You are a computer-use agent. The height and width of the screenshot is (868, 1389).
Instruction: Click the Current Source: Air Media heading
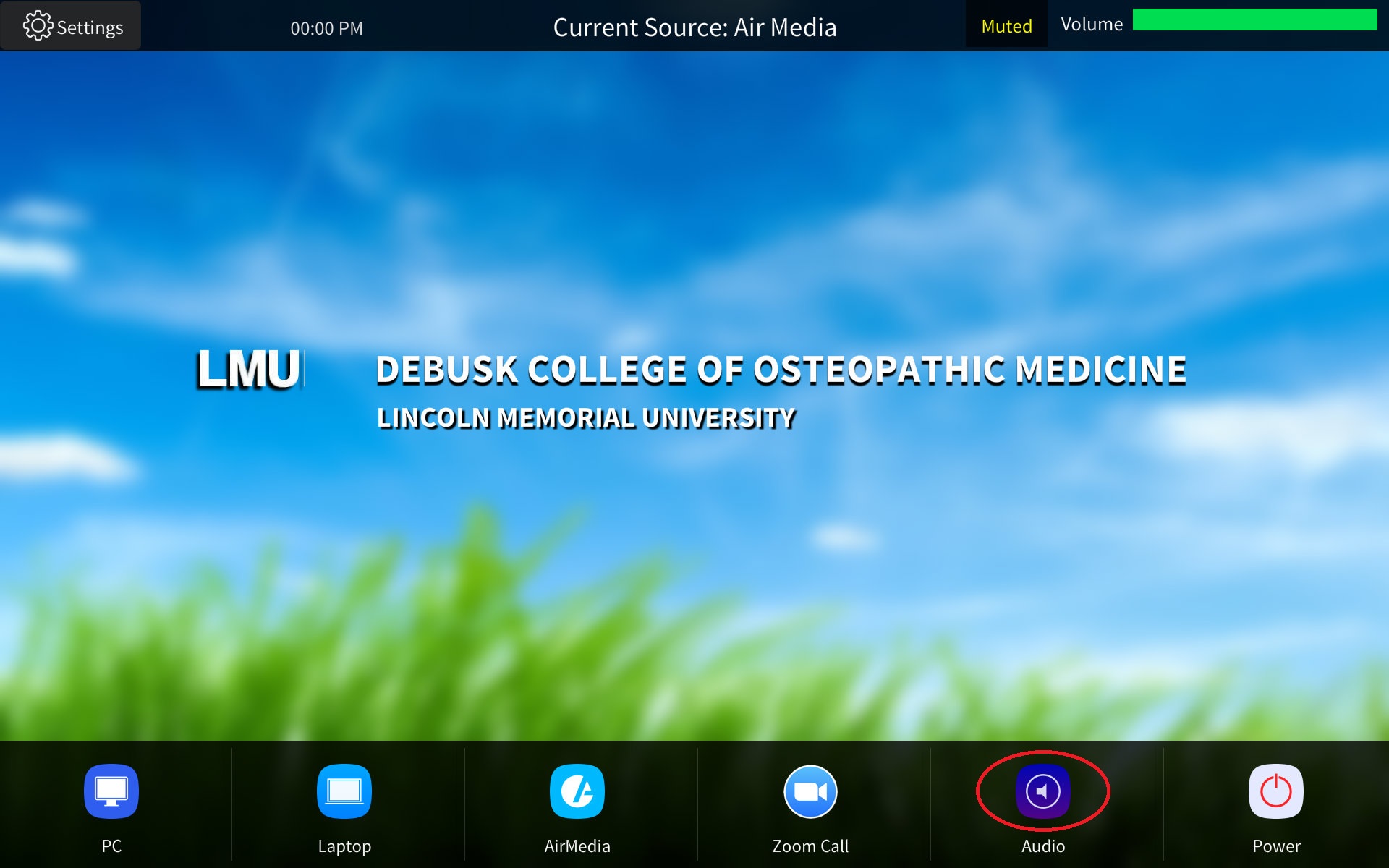tap(694, 27)
